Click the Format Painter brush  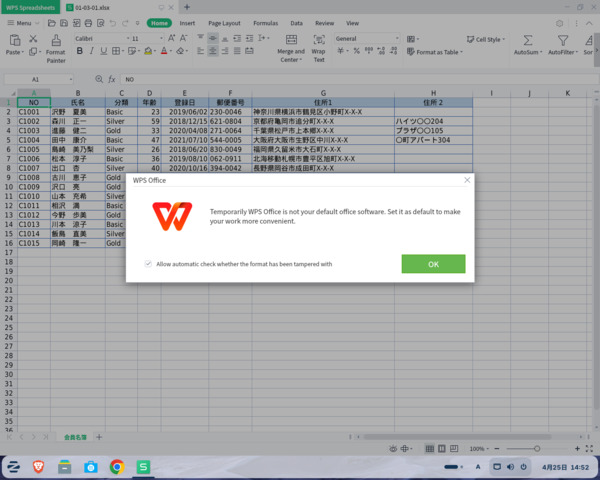(56, 40)
